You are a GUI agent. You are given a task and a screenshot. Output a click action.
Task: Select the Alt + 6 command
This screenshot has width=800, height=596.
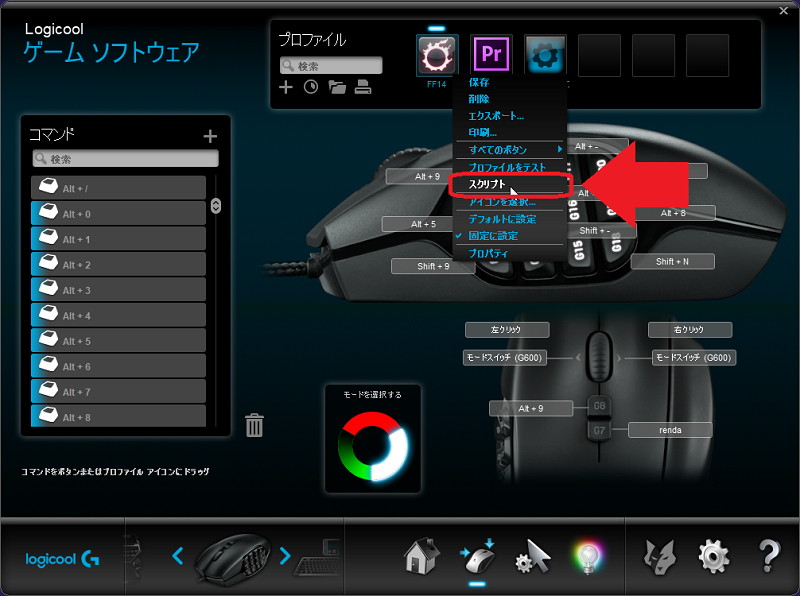118,366
